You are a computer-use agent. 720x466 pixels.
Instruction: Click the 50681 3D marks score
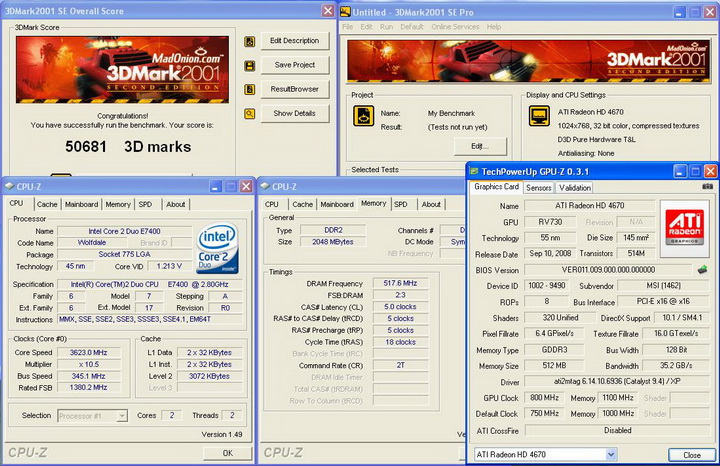coord(128,147)
